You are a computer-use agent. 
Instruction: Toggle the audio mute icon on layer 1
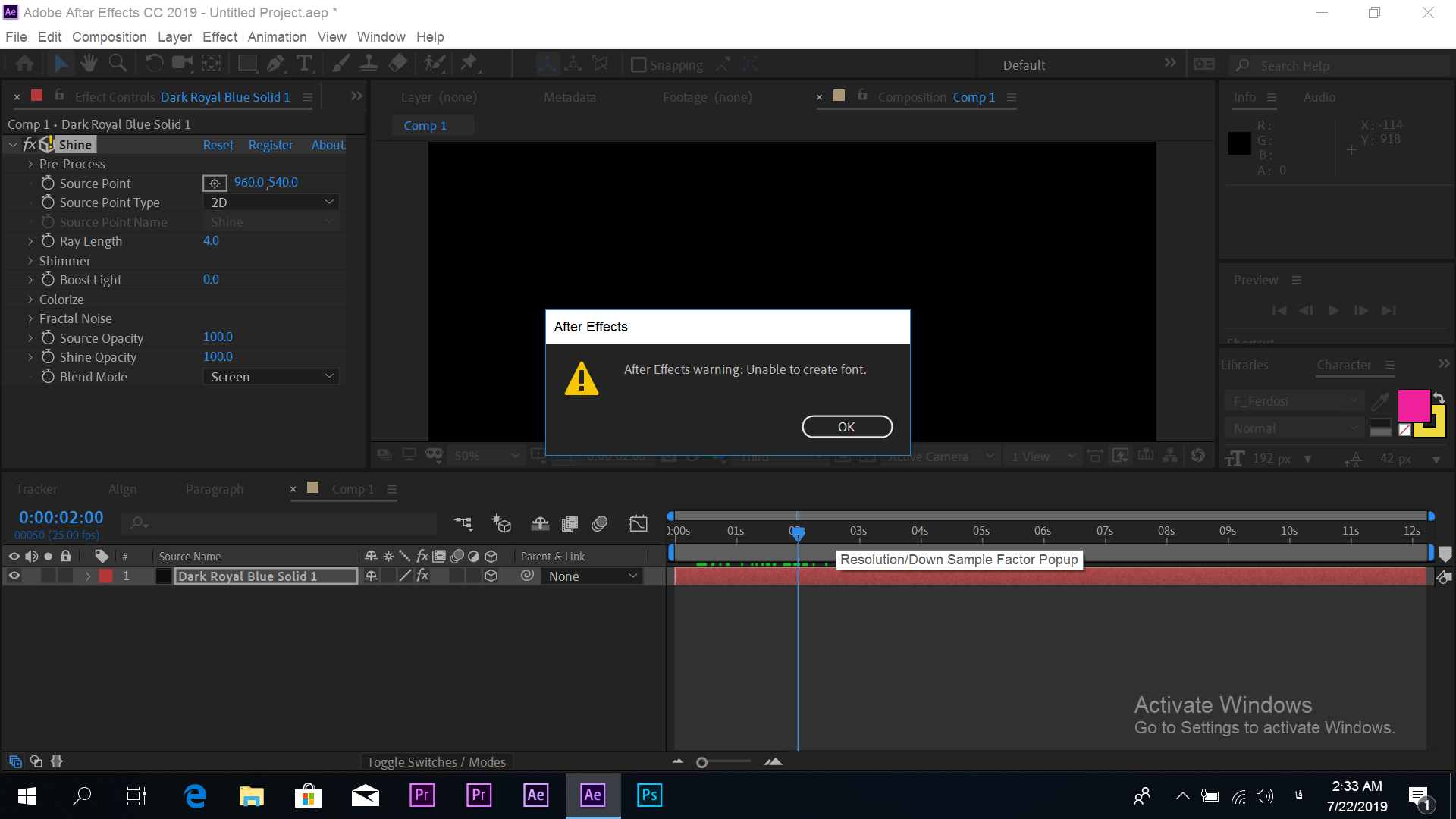(x=30, y=576)
